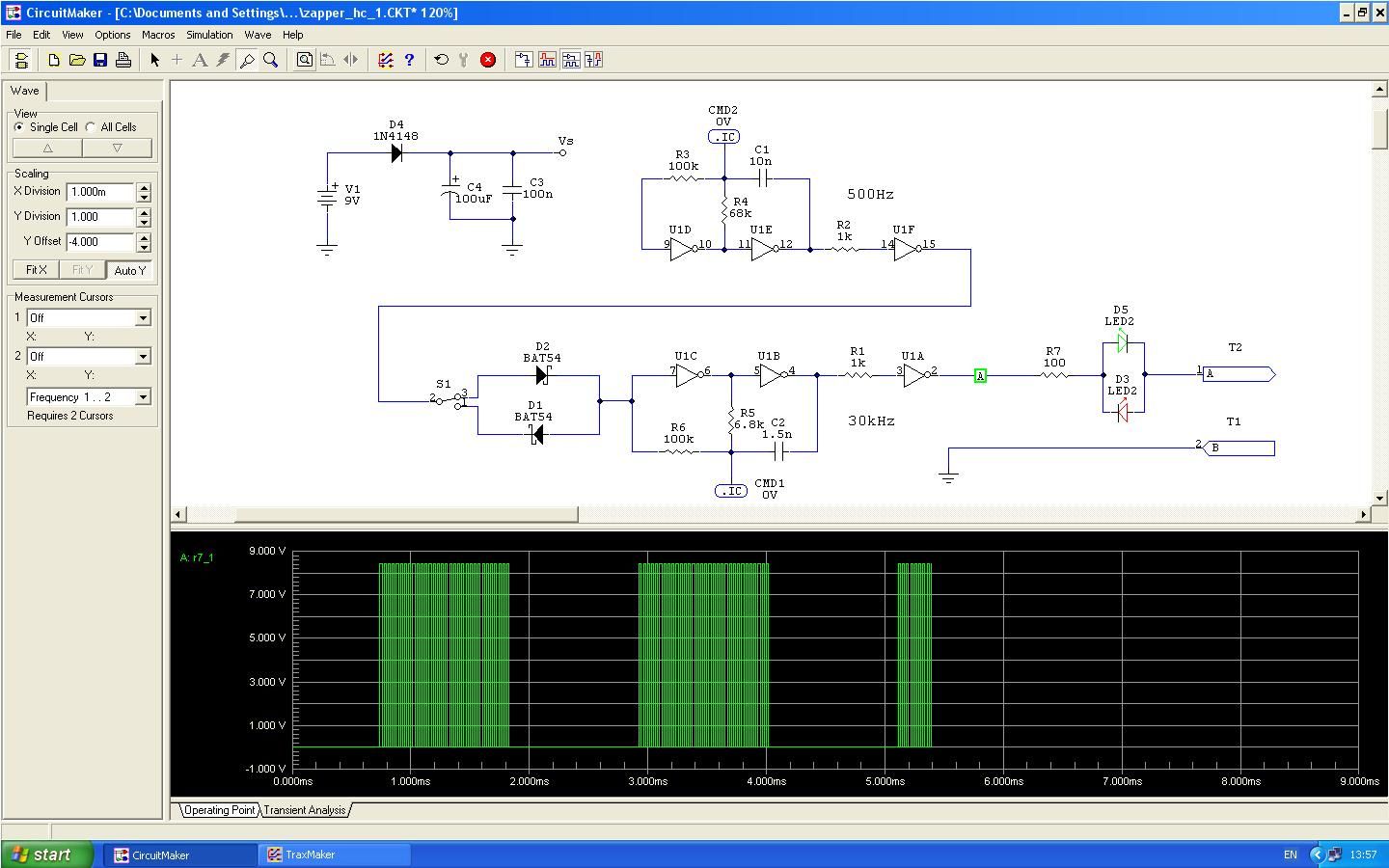Click the red waveform window icon
The width and height of the screenshot is (1389, 868).
point(547,60)
